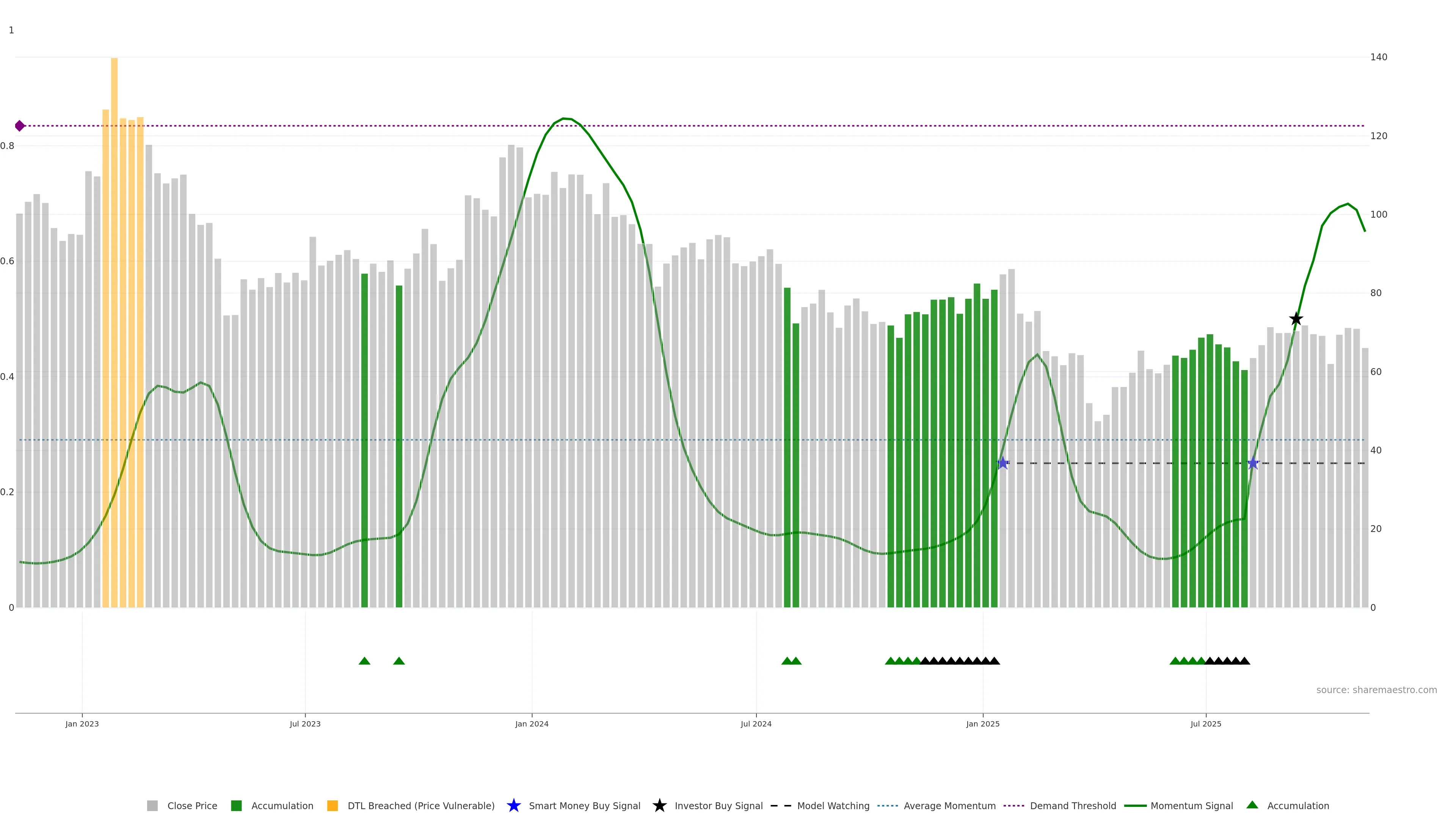Click the first Smart Money star near Jan 2025

pos(1003,463)
